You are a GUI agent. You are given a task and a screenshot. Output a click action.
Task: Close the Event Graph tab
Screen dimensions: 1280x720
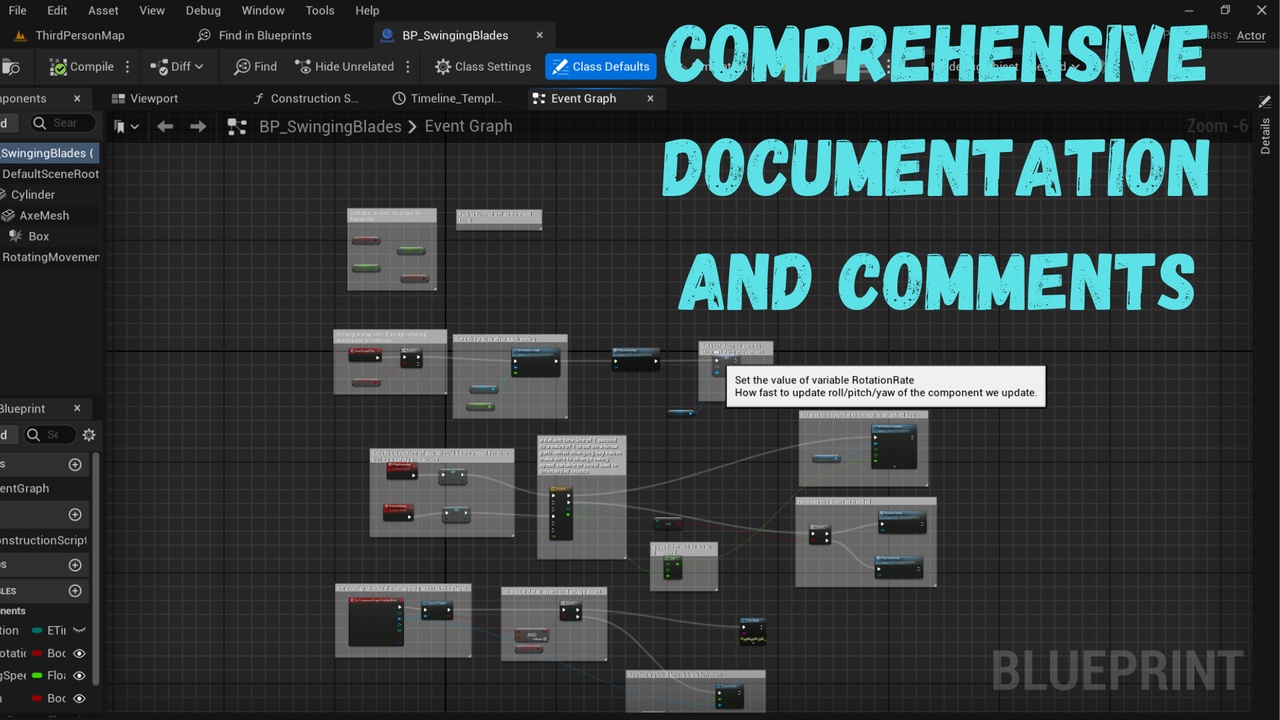pyautogui.click(x=650, y=98)
